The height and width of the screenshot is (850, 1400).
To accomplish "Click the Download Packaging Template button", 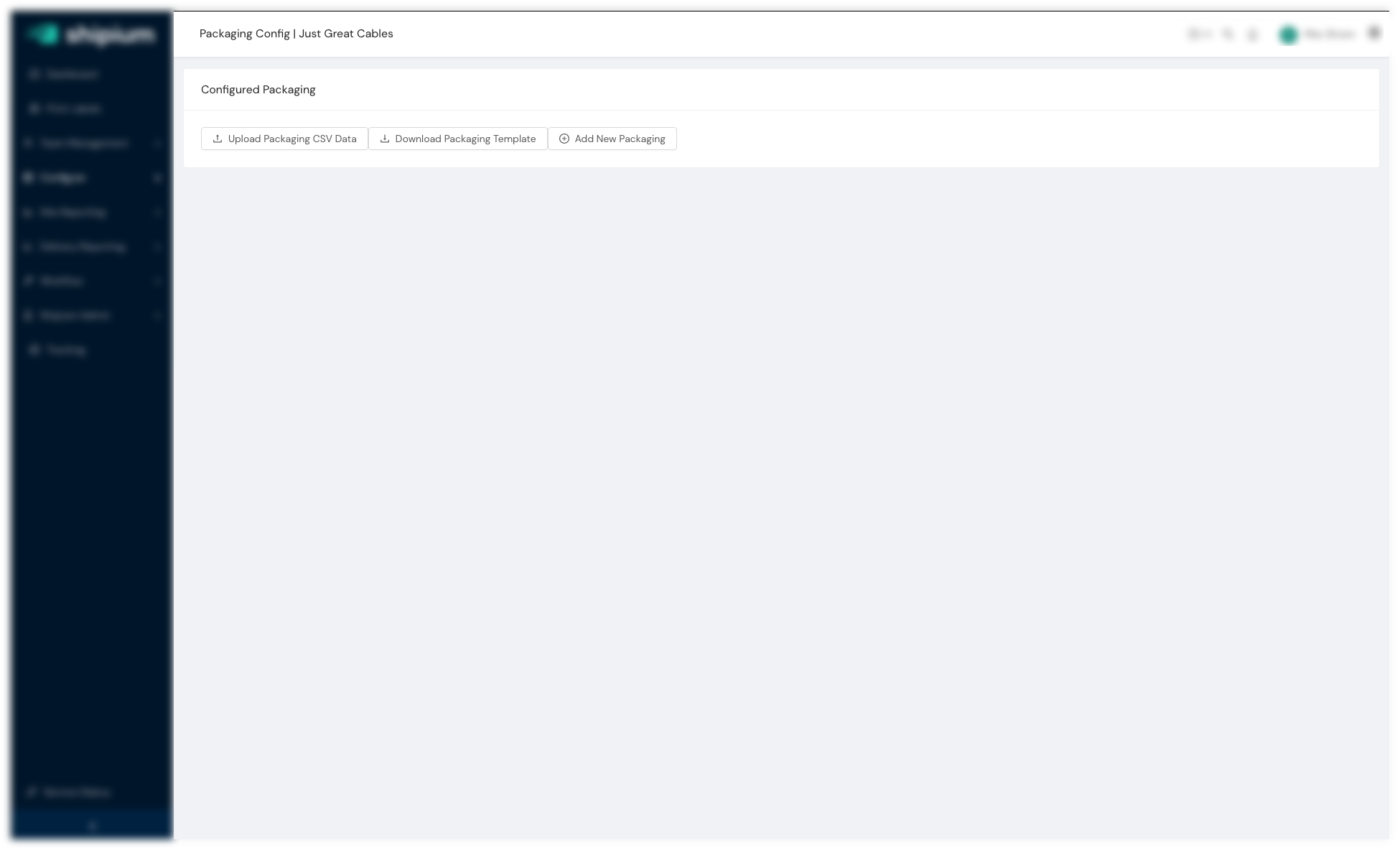I will click(x=458, y=139).
